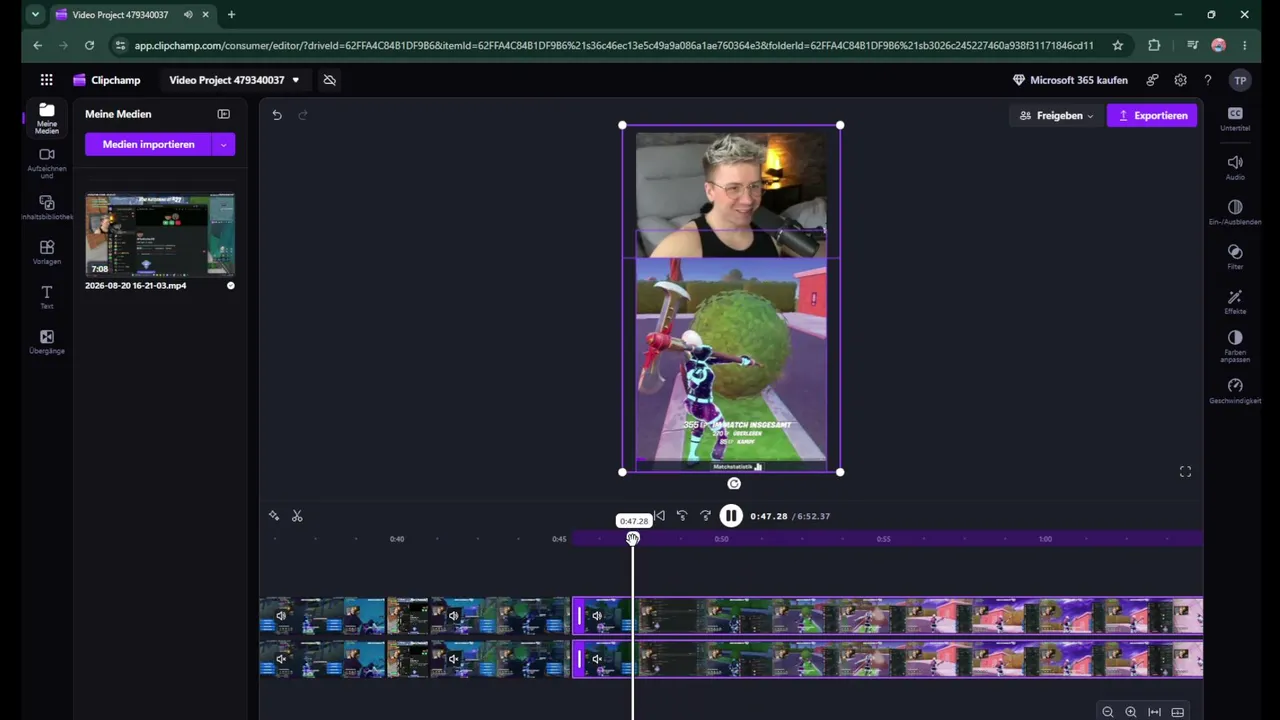Expand the Video Project 479340037 name dropdown
Viewport: 1280px width, 720px height.
tap(295, 80)
